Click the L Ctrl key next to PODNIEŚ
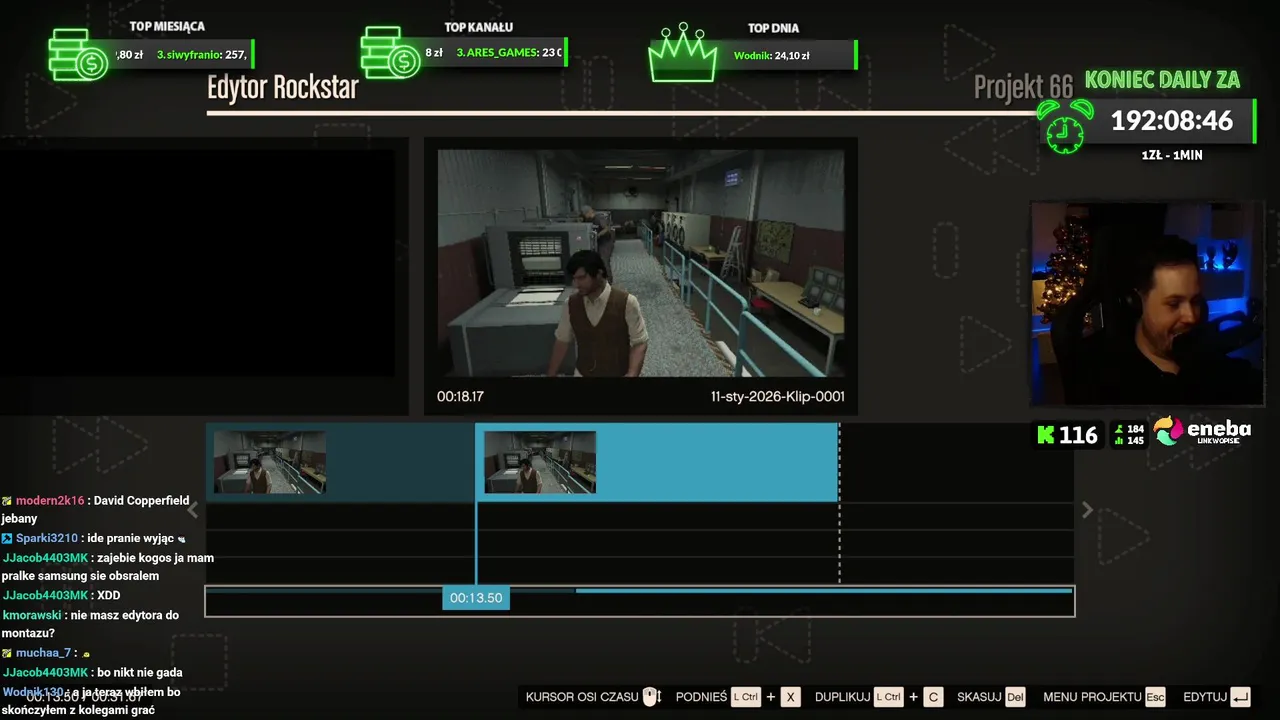This screenshot has height=720, width=1280. pos(746,697)
